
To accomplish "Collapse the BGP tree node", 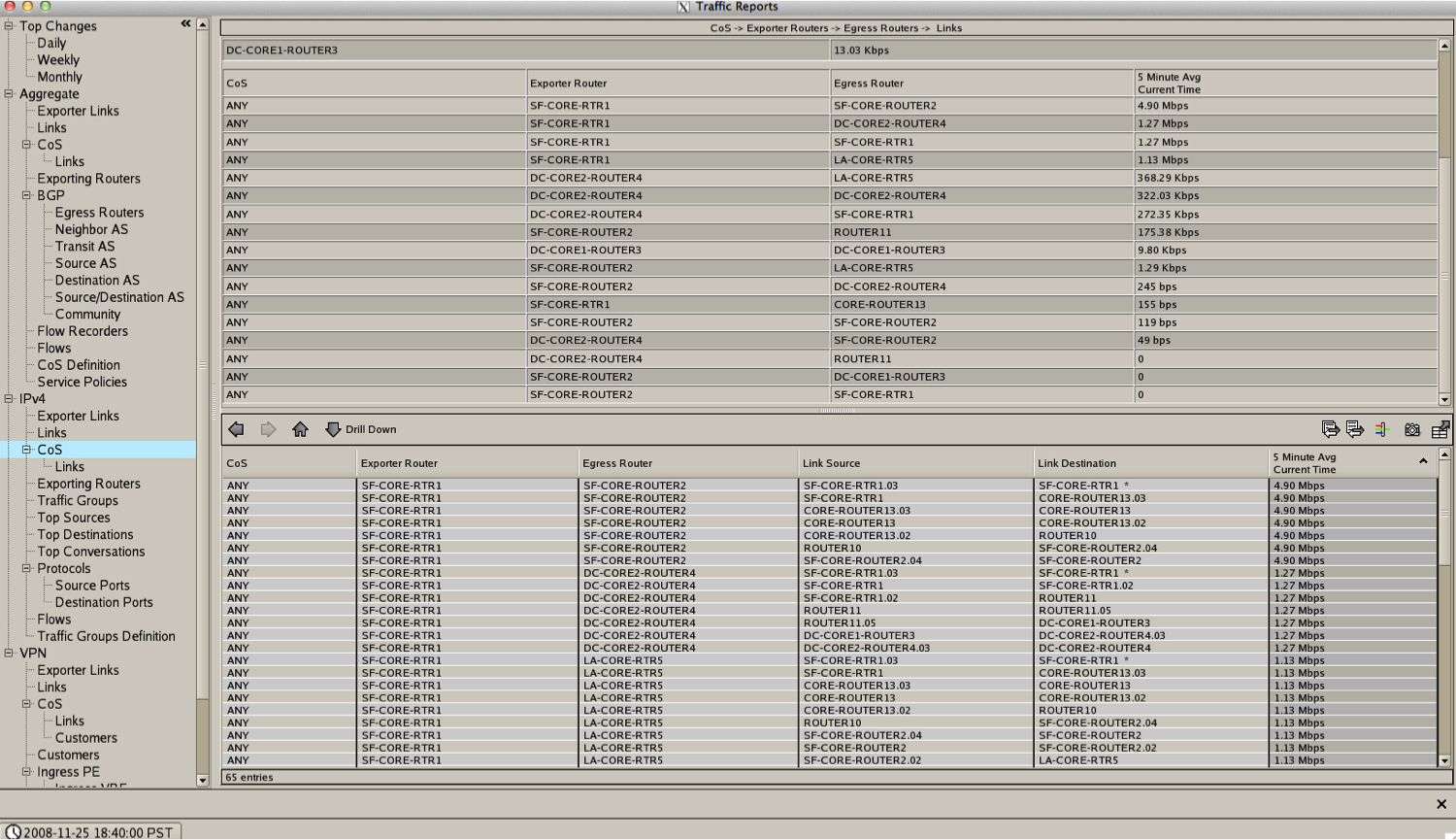I will coord(27,195).
